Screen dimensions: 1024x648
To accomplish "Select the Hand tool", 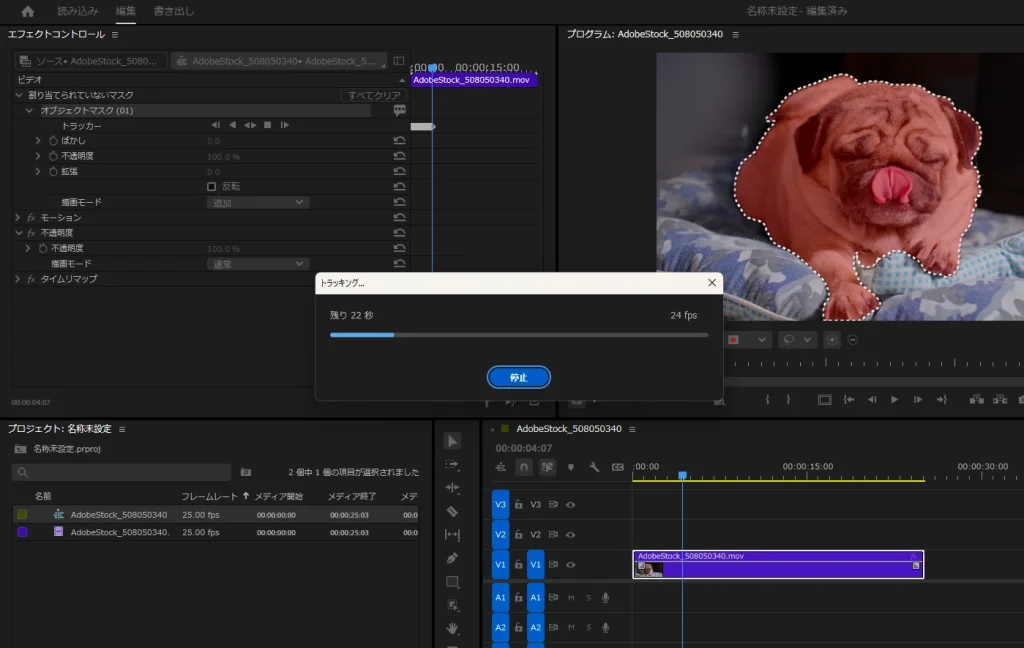I will (x=452, y=628).
